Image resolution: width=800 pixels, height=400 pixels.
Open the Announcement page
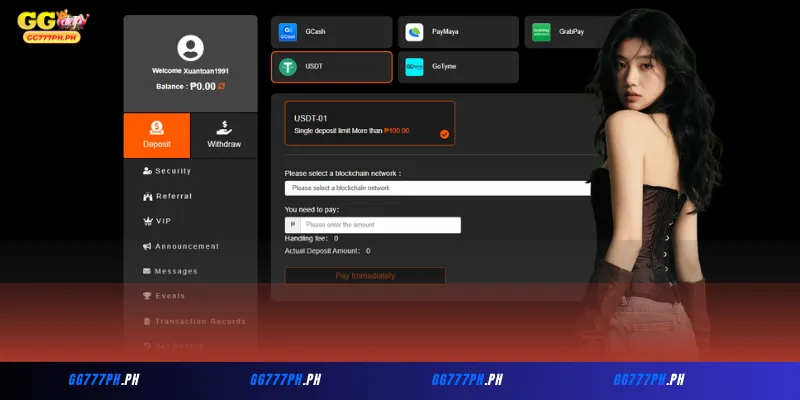[181, 246]
